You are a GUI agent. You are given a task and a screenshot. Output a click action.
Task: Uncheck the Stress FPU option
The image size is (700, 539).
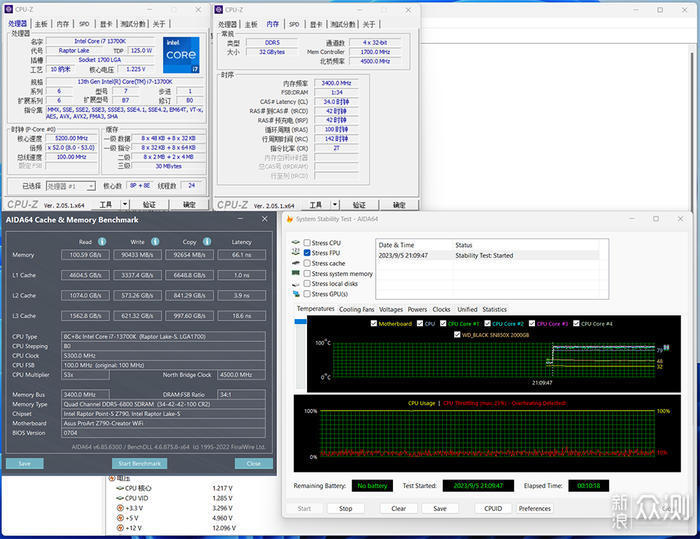coord(307,253)
